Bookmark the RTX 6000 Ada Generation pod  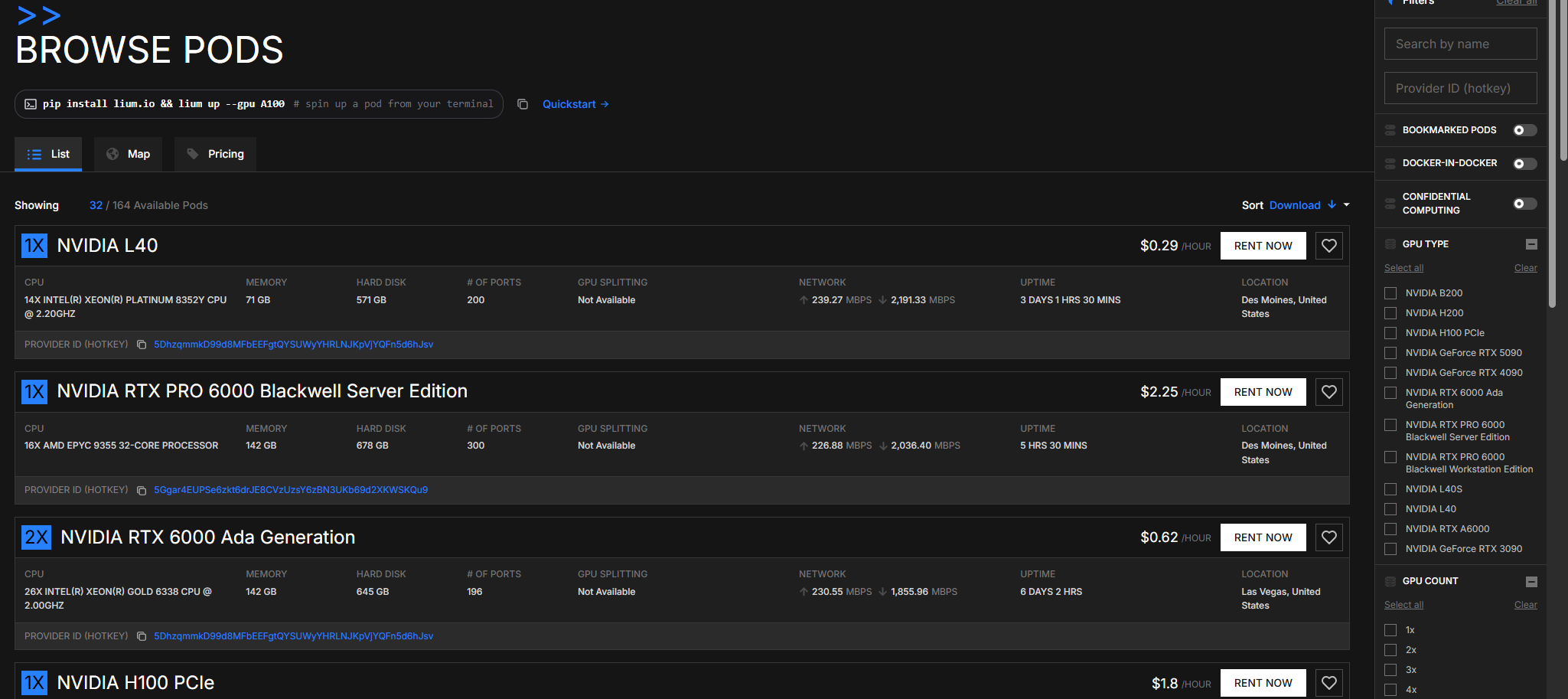coord(1329,537)
